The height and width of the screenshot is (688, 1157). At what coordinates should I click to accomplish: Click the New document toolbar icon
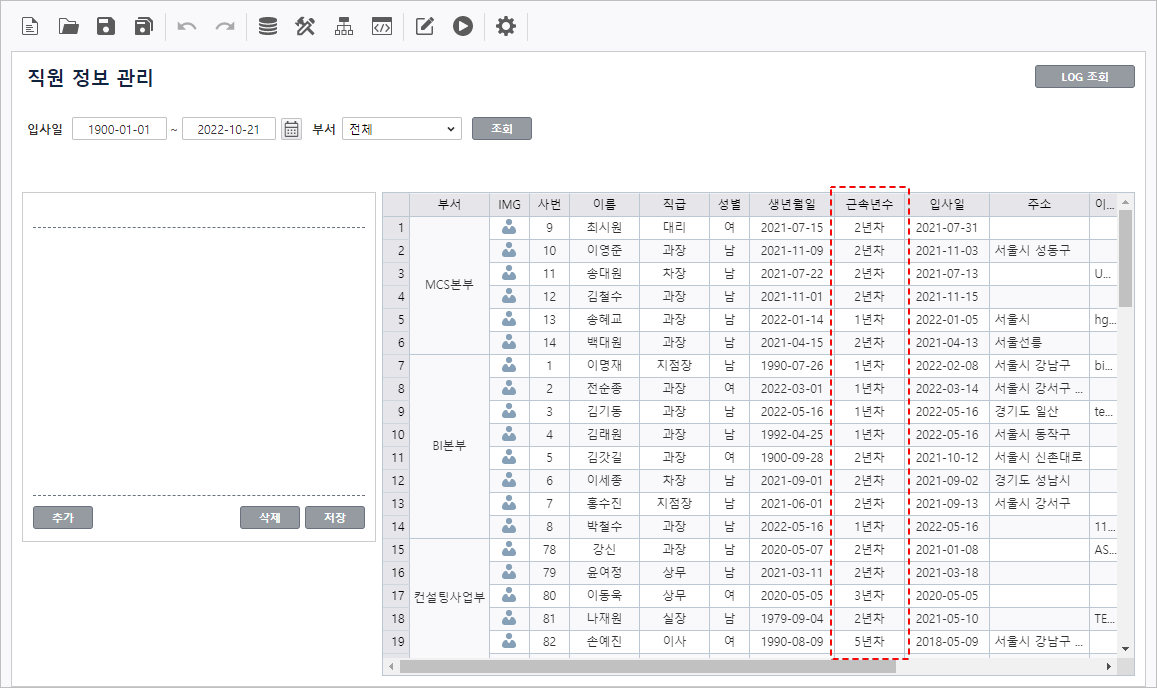pos(31,27)
